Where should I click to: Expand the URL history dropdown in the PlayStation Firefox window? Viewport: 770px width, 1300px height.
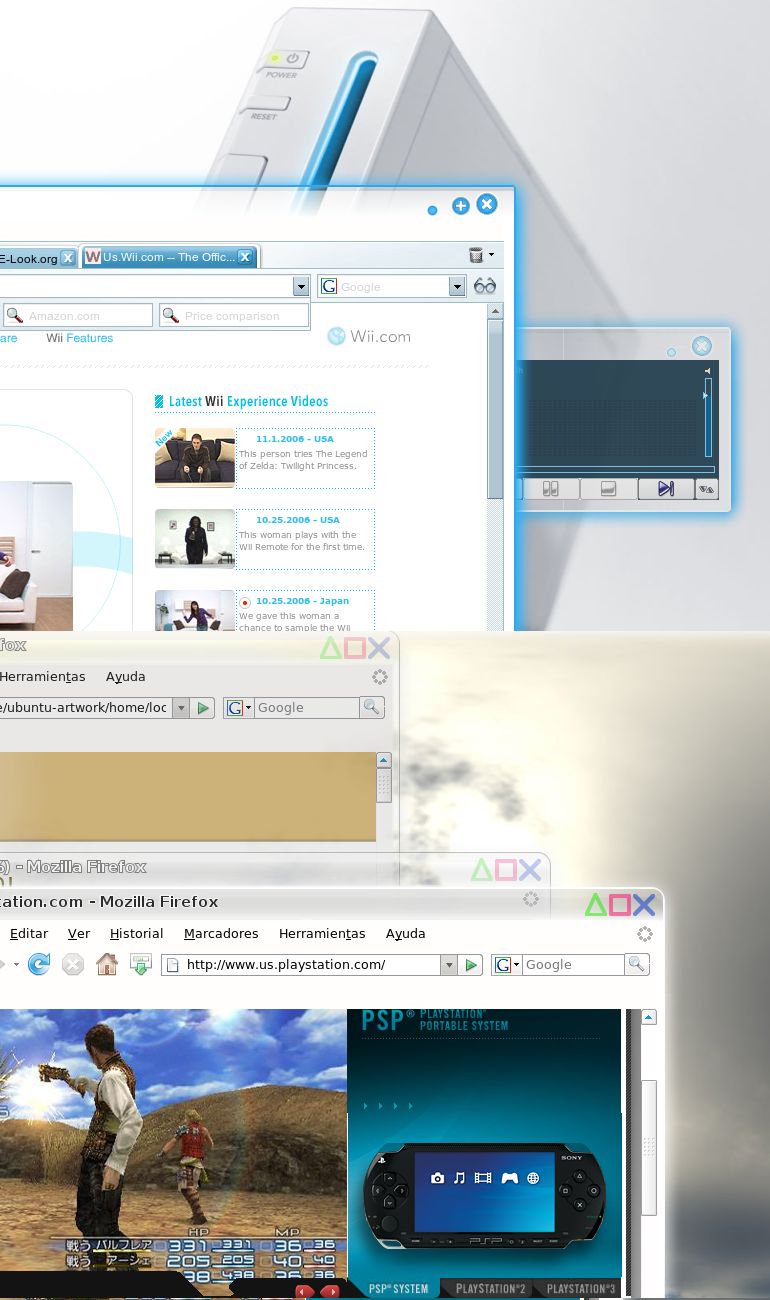(448, 965)
